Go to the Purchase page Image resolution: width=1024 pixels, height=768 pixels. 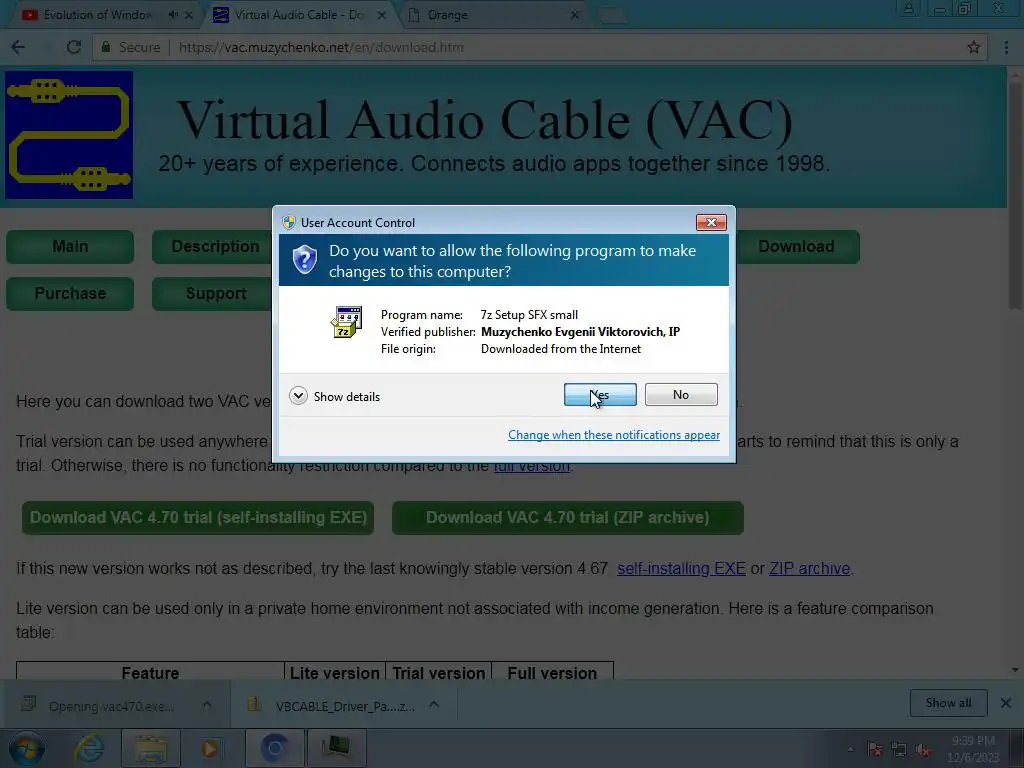[x=70, y=293]
